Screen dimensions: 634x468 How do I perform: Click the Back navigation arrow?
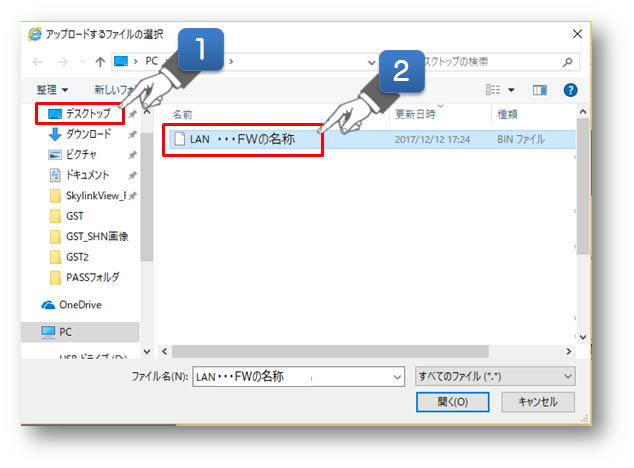(x=38, y=62)
